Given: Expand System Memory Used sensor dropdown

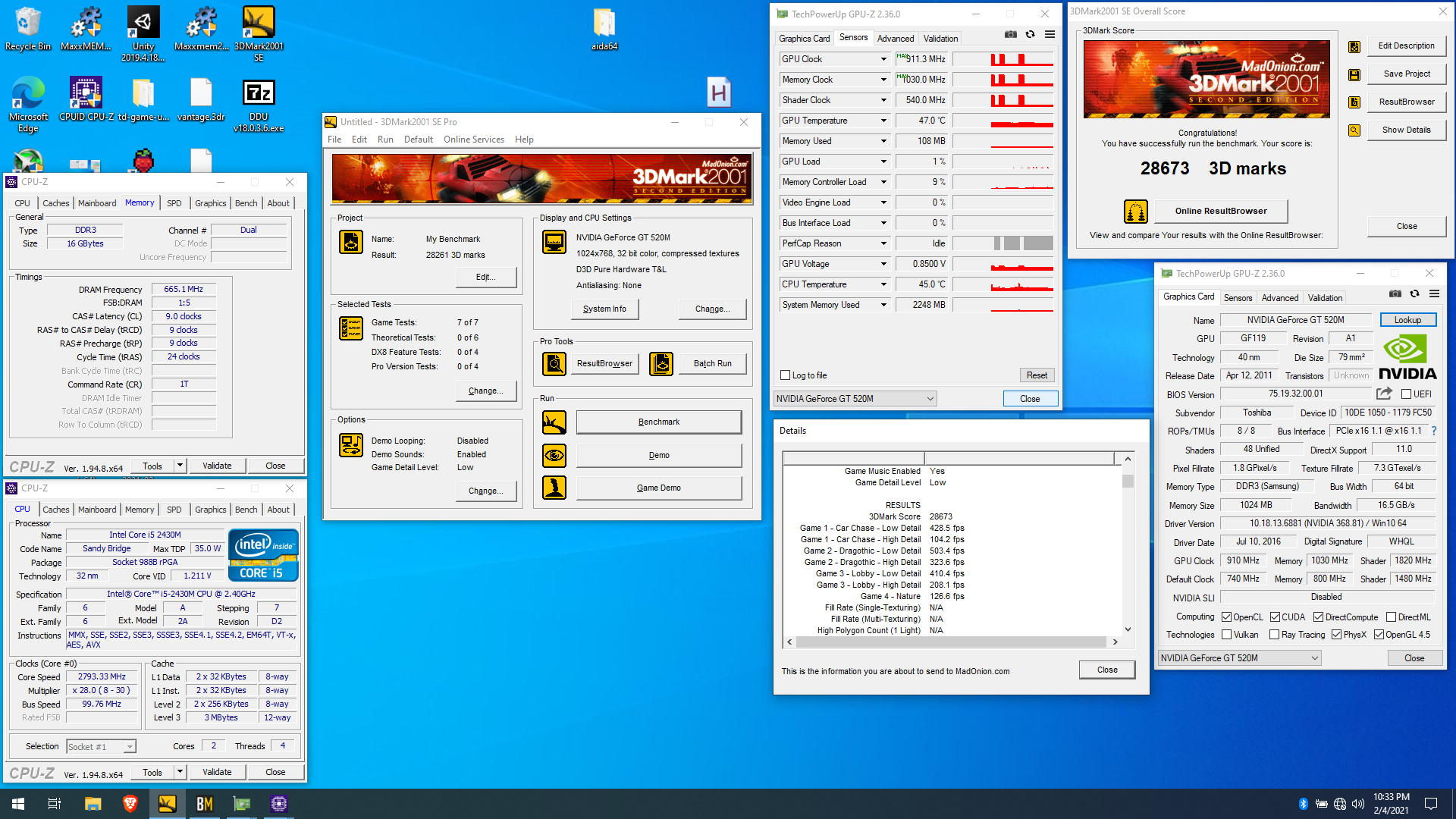Looking at the screenshot, I should [883, 305].
